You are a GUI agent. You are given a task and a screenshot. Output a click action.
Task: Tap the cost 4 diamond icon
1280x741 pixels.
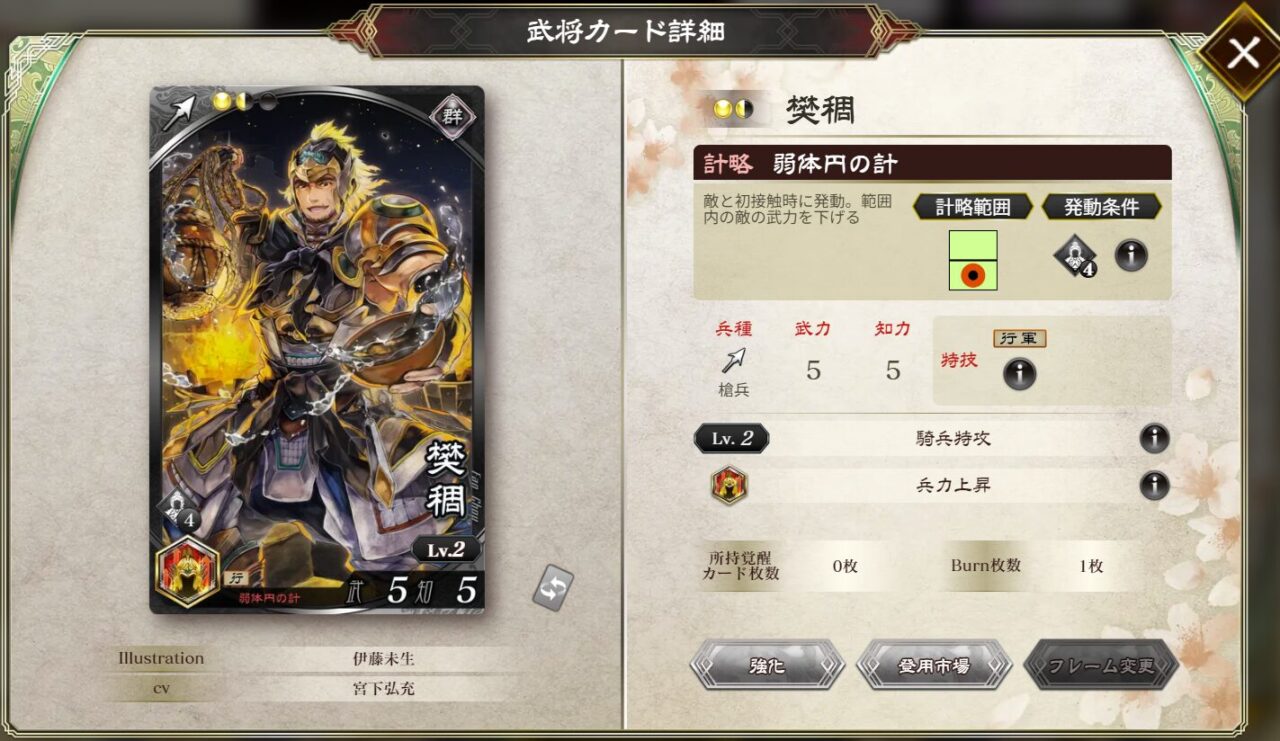tap(1075, 256)
